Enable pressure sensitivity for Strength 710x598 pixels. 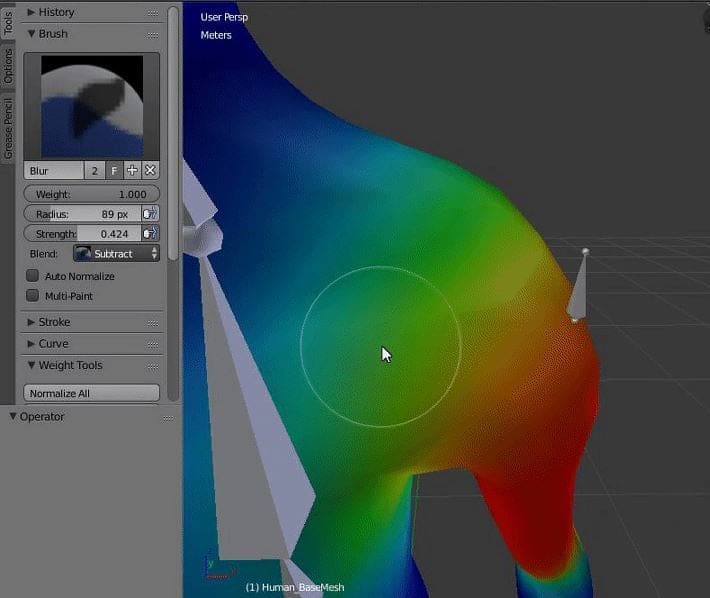(x=150, y=234)
